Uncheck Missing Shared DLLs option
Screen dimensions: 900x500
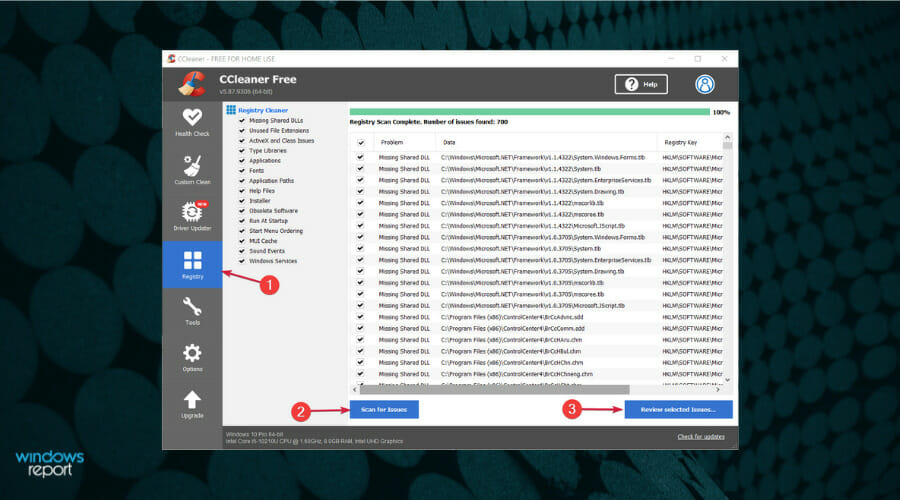click(242, 121)
